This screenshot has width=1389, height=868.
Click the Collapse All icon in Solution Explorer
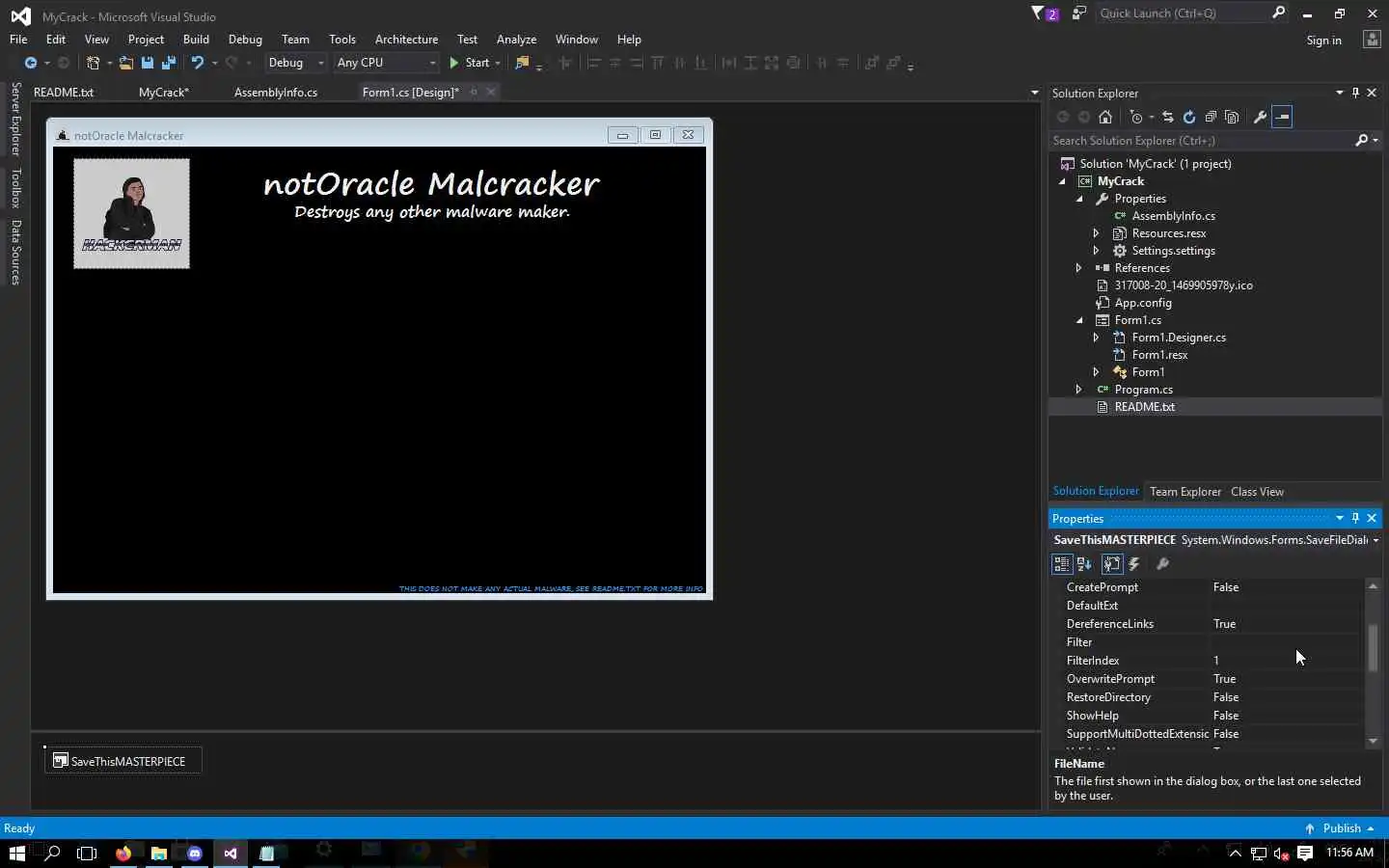pos(1210,117)
